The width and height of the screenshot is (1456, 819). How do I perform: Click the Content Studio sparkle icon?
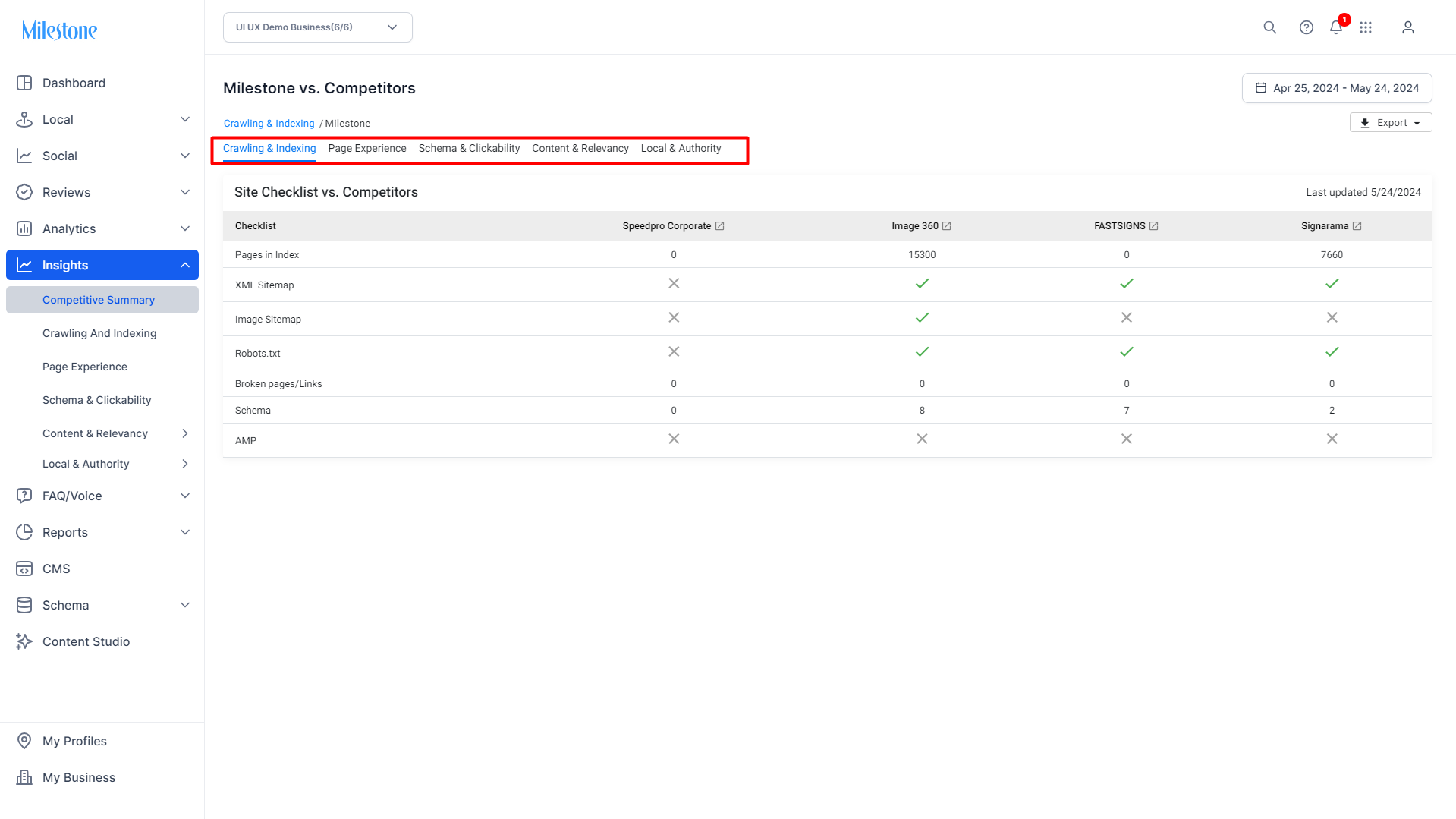click(x=24, y=641)
